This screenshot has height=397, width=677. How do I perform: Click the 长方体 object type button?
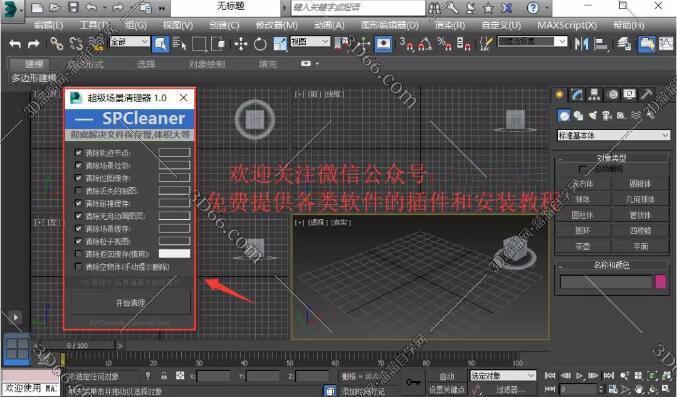coord(582,184)
